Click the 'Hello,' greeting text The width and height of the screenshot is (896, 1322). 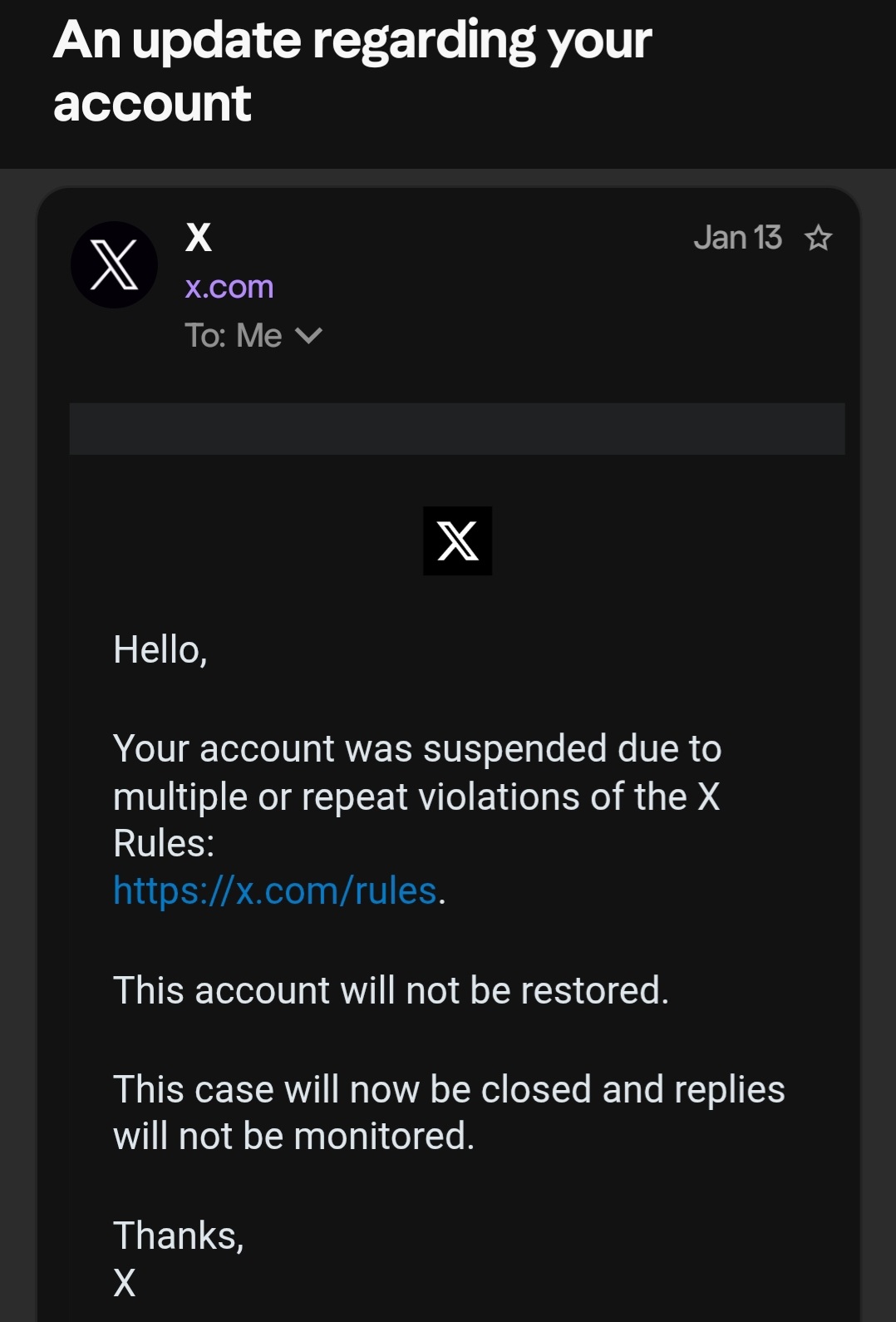[160, 649]
